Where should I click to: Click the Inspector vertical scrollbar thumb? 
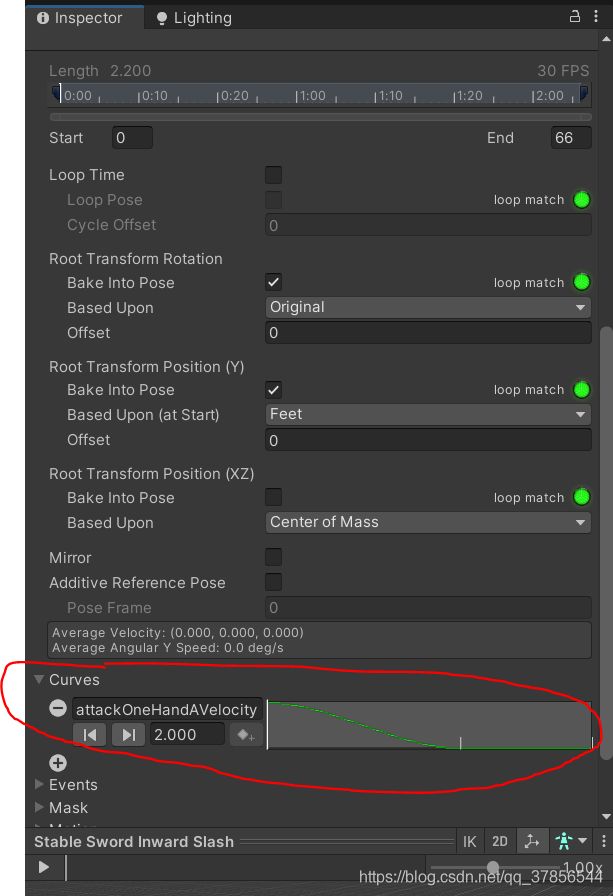click(606, 543)
